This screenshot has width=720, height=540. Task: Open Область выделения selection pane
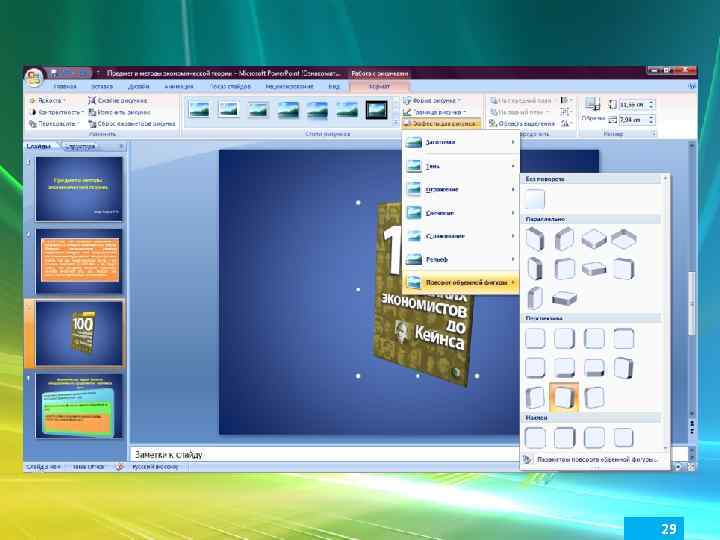(522, 124)
